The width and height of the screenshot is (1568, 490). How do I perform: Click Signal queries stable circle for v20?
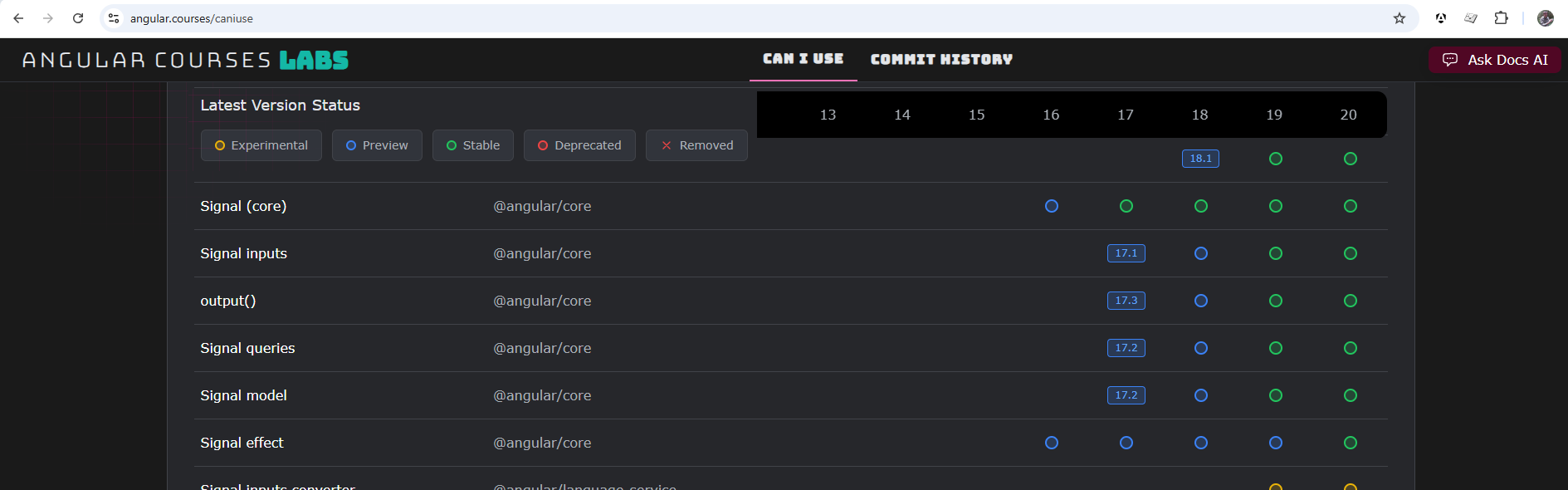1351,348
